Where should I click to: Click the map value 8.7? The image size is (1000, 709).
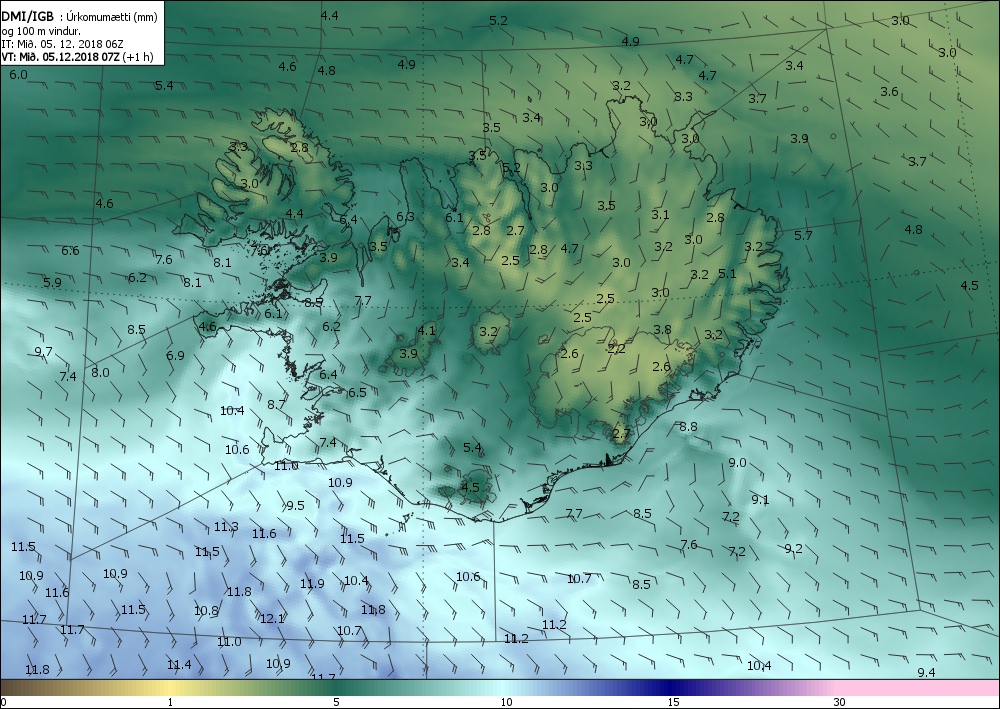point(276,404)
